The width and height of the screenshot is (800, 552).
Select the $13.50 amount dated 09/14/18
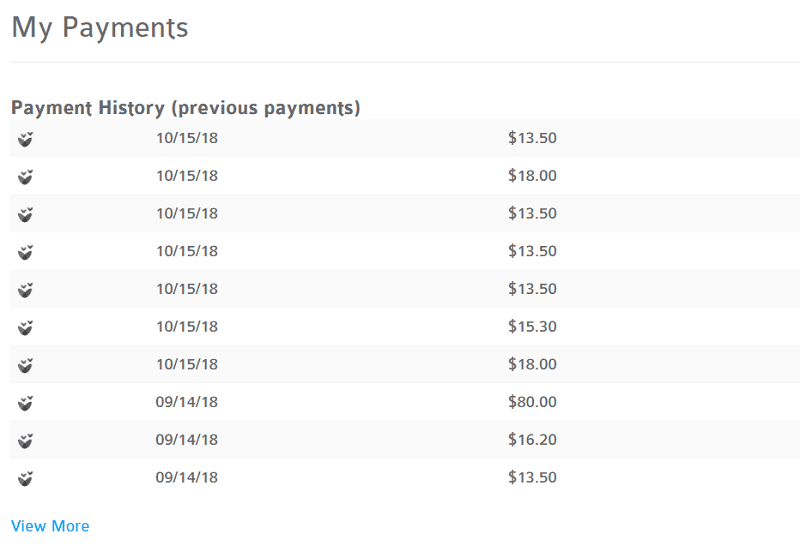(532, 477)
